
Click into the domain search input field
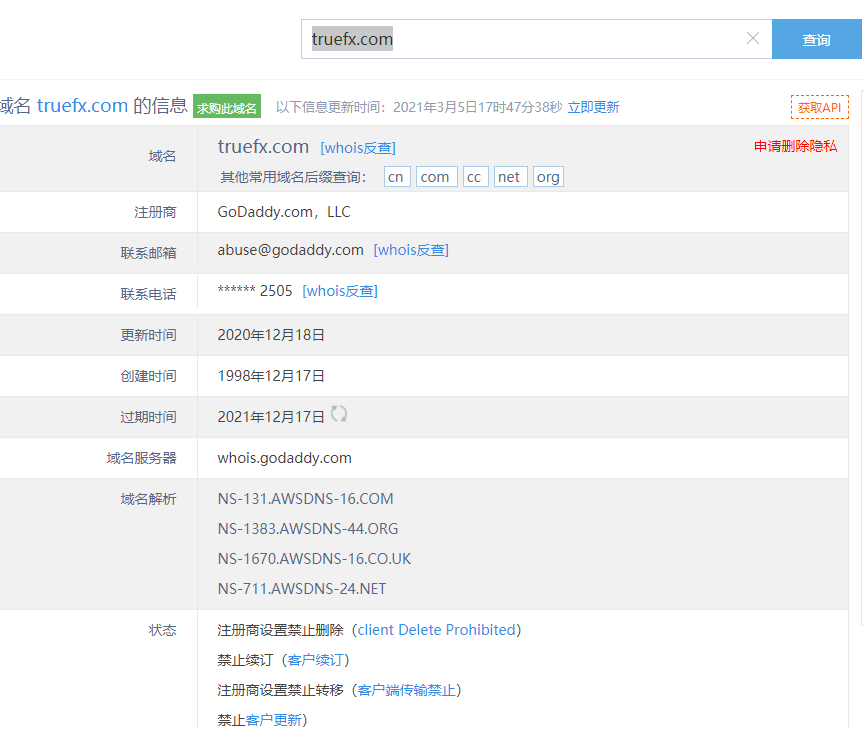click(x=520, y=40)
